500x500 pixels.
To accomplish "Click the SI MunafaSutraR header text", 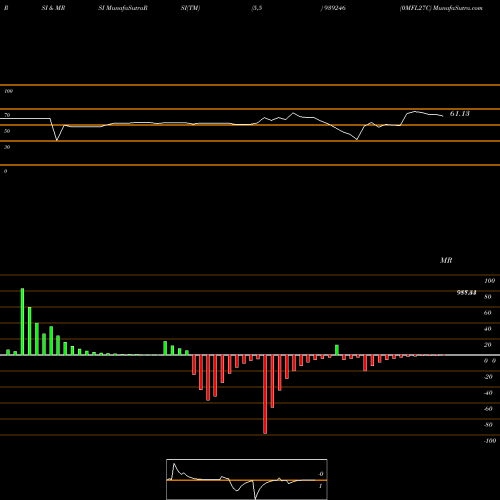I will (123, 8).
